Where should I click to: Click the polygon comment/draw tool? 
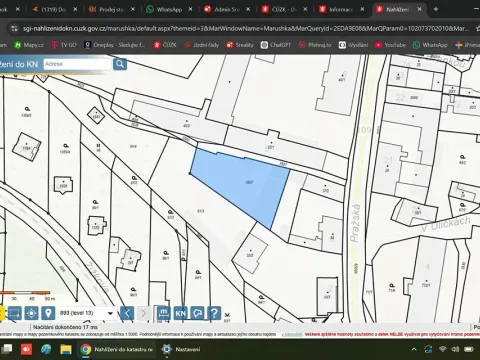[x=197, y=313]
